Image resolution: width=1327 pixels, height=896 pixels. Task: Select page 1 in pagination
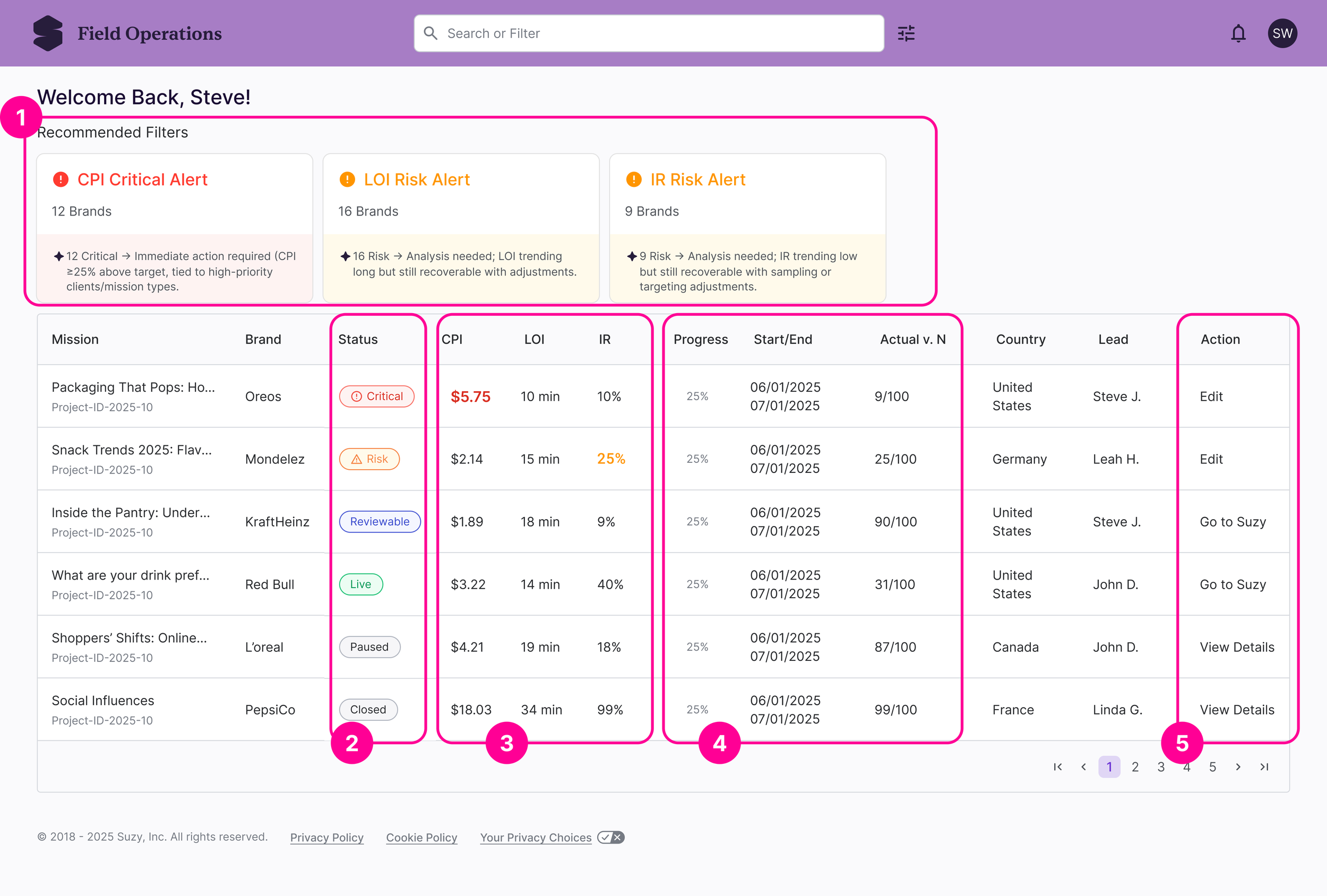tap(1109, 767)
